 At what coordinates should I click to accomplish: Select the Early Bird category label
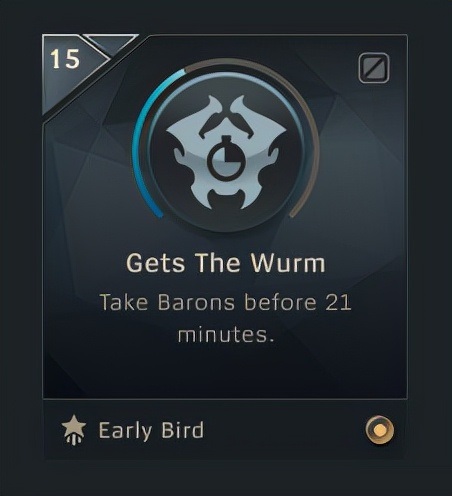pyautogui.click(x=151, y=430)
